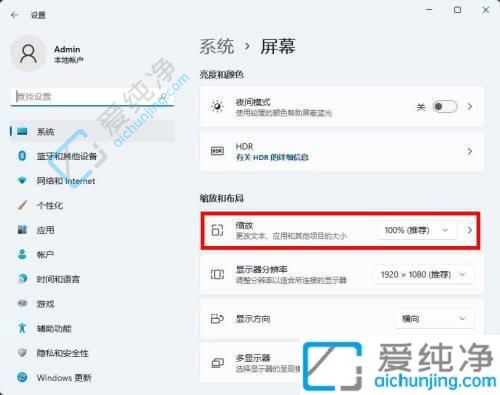The width and height of the screenshot is (500, 395).
Task: Click the network Wi-Fi icon in sidebar
Action: click(22, 180)
